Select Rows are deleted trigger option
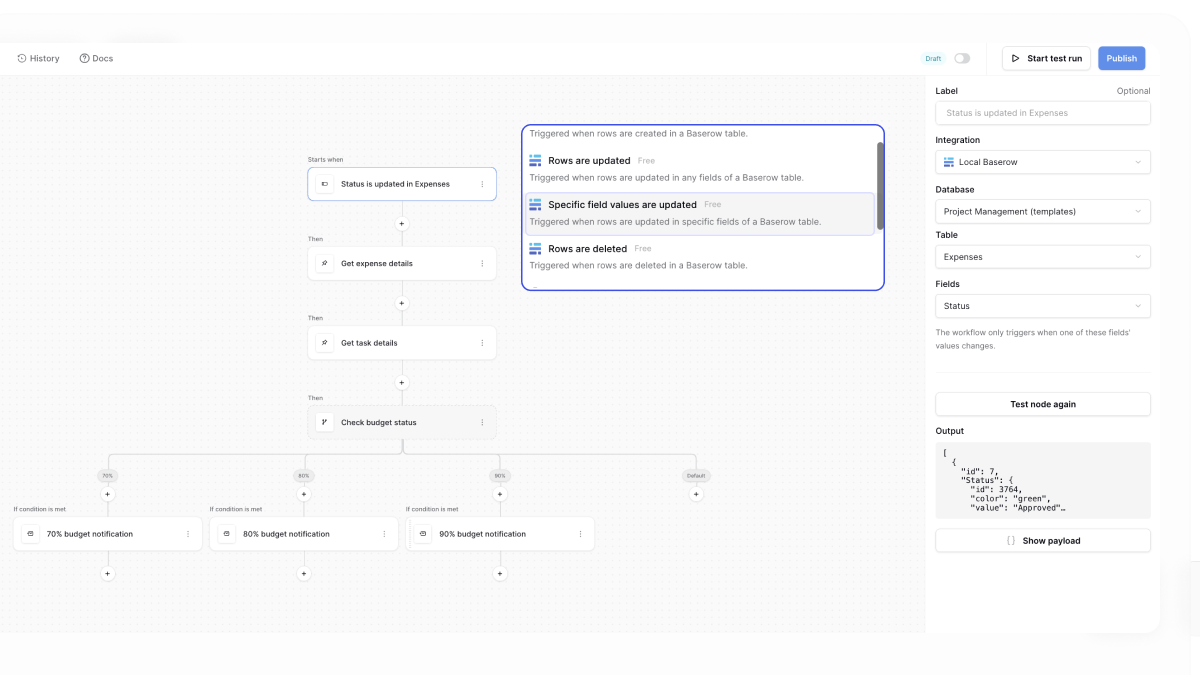 699,257
